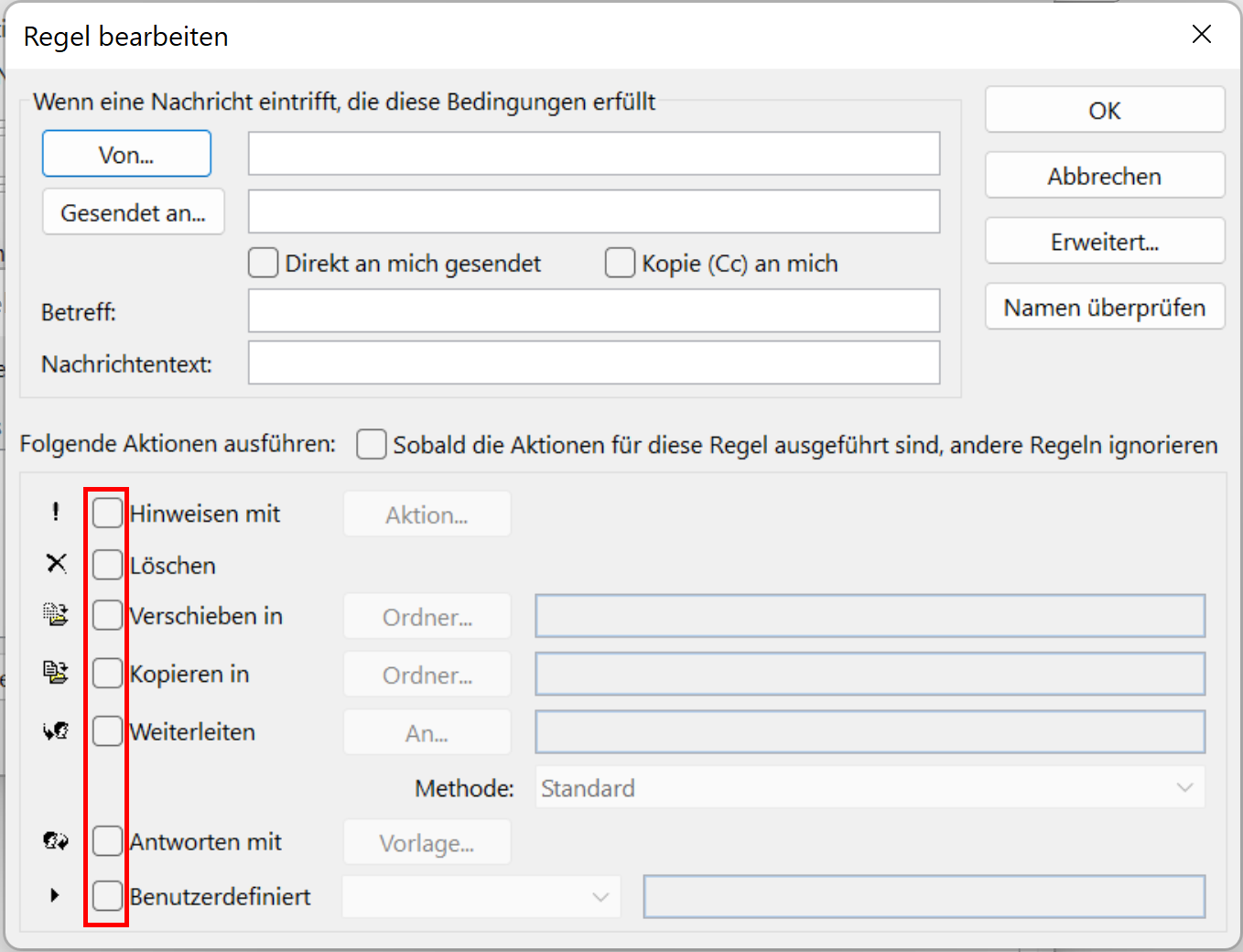This screenshot has height=952, width=1243.
Task: Click the Verschieben in folder field
Action: click(870, 616)
